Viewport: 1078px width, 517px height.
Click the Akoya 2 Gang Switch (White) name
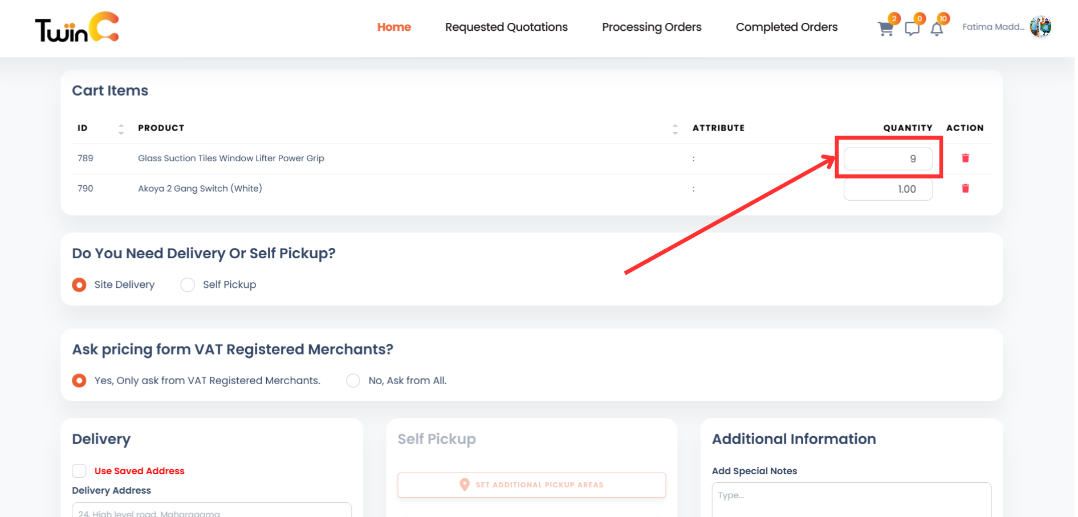click(x=200, y=188)
